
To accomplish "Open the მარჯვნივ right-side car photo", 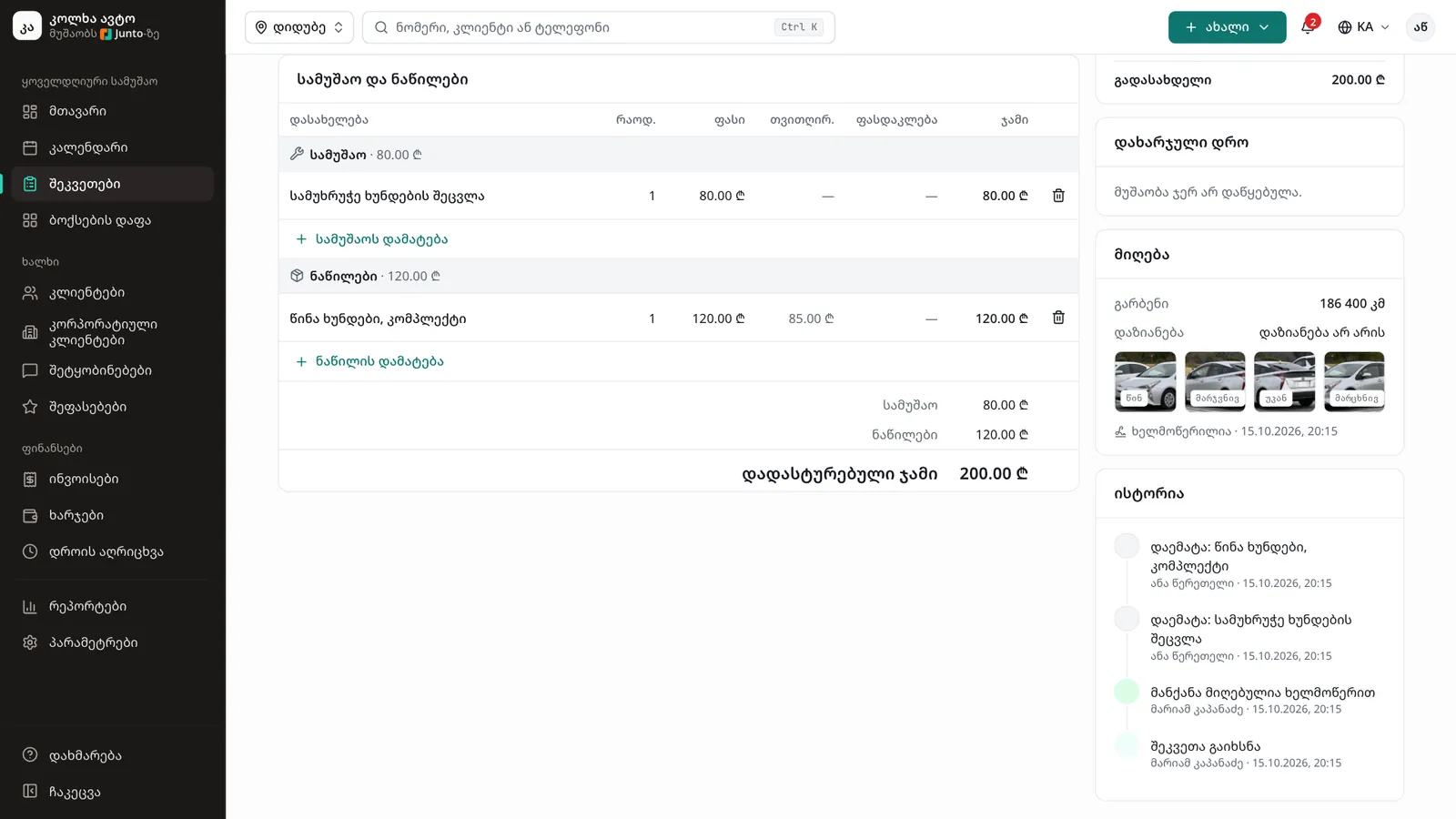I will point(1215,381).
